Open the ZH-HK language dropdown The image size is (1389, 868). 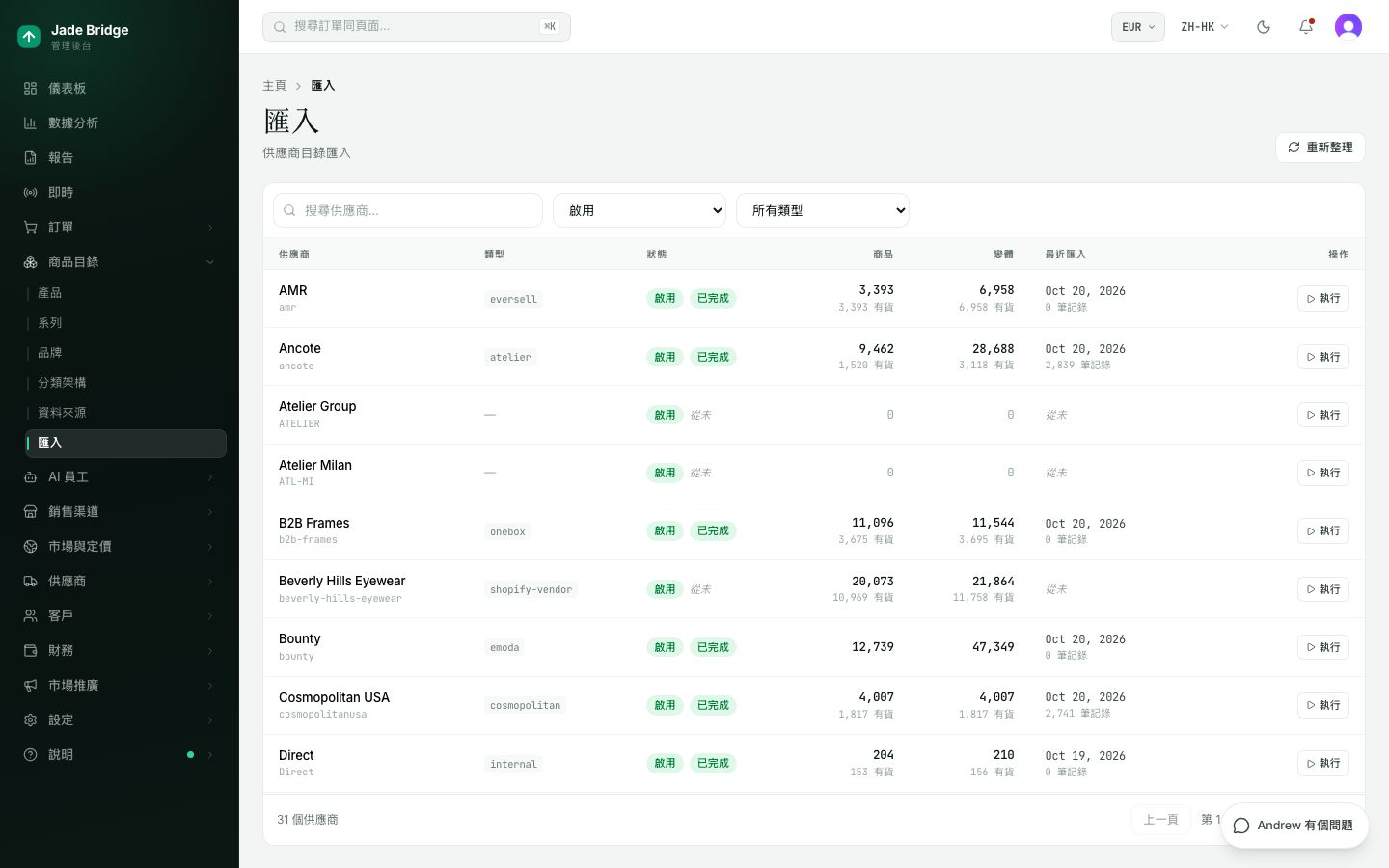click(1205, 27)
